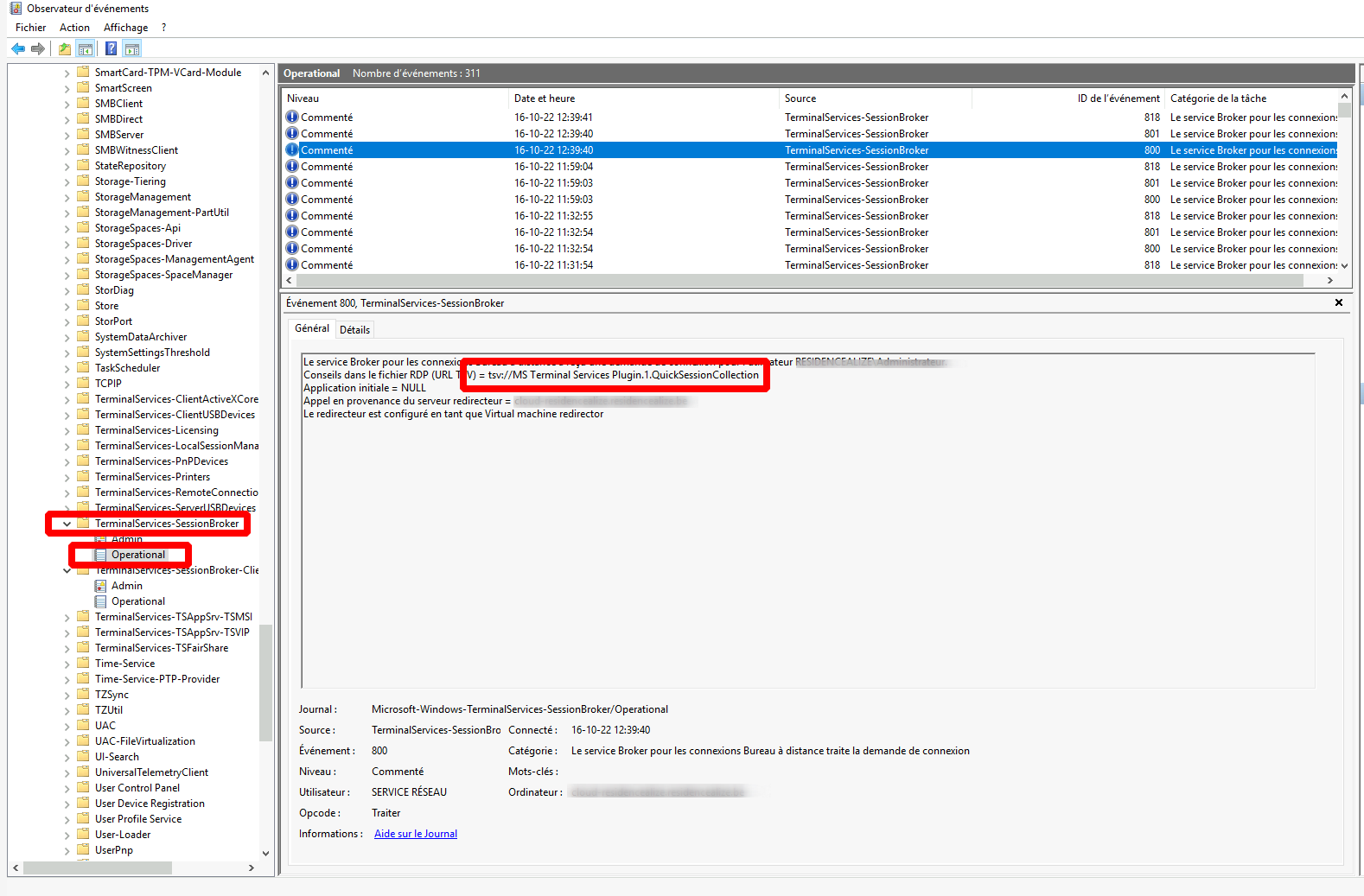Click the Up one level folder icon
Viewport: 1364px width, 896px height.
tap(65, 49)
